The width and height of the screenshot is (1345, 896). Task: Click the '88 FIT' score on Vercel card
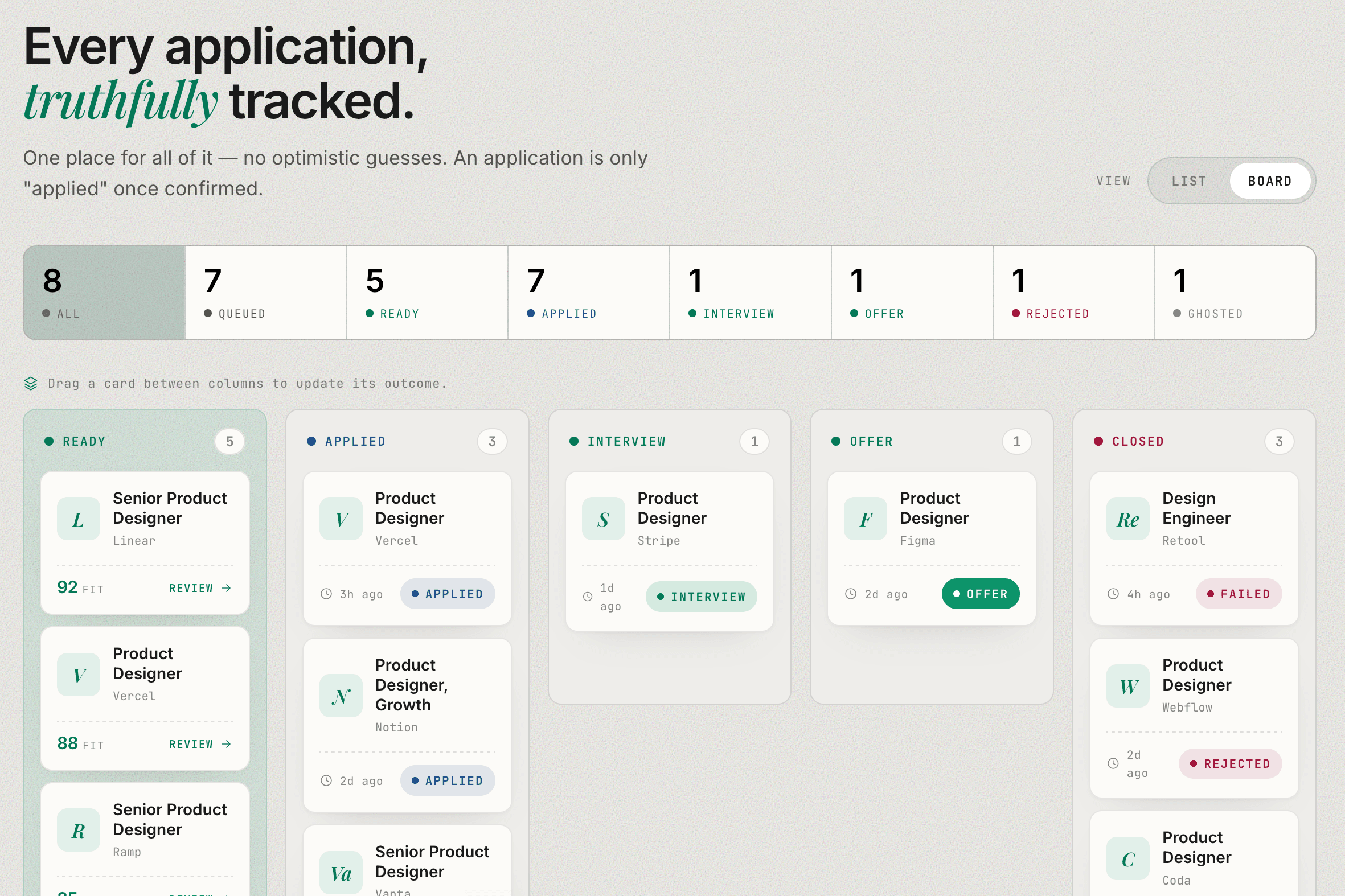[80, 743]
